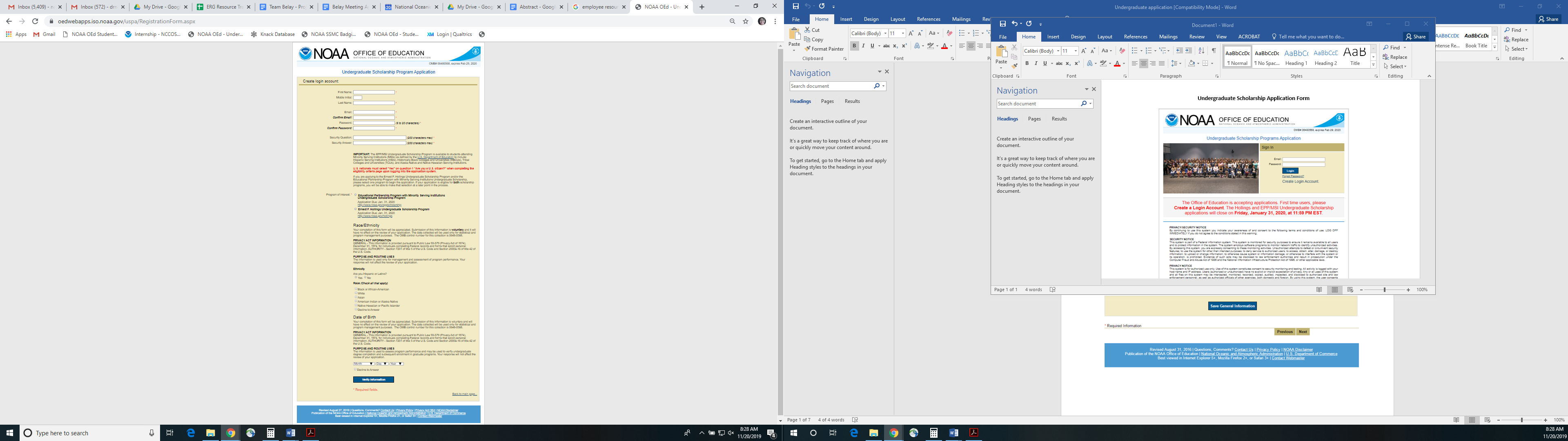1568x441 pixels.
Task: Open the ACROBAT ribbon tab
Action: coord(1248,37)
